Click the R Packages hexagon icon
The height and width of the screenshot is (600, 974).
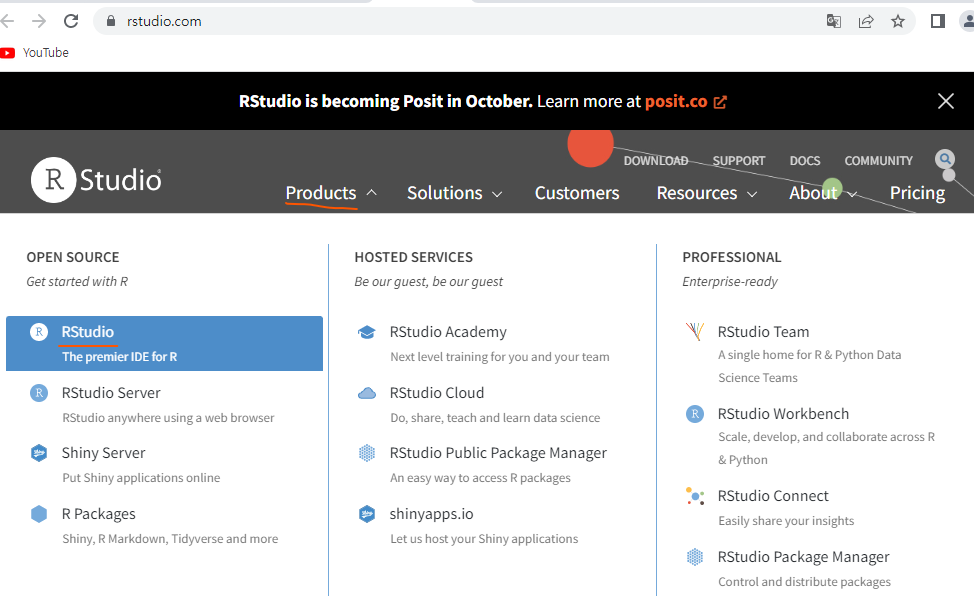(39, 514)
